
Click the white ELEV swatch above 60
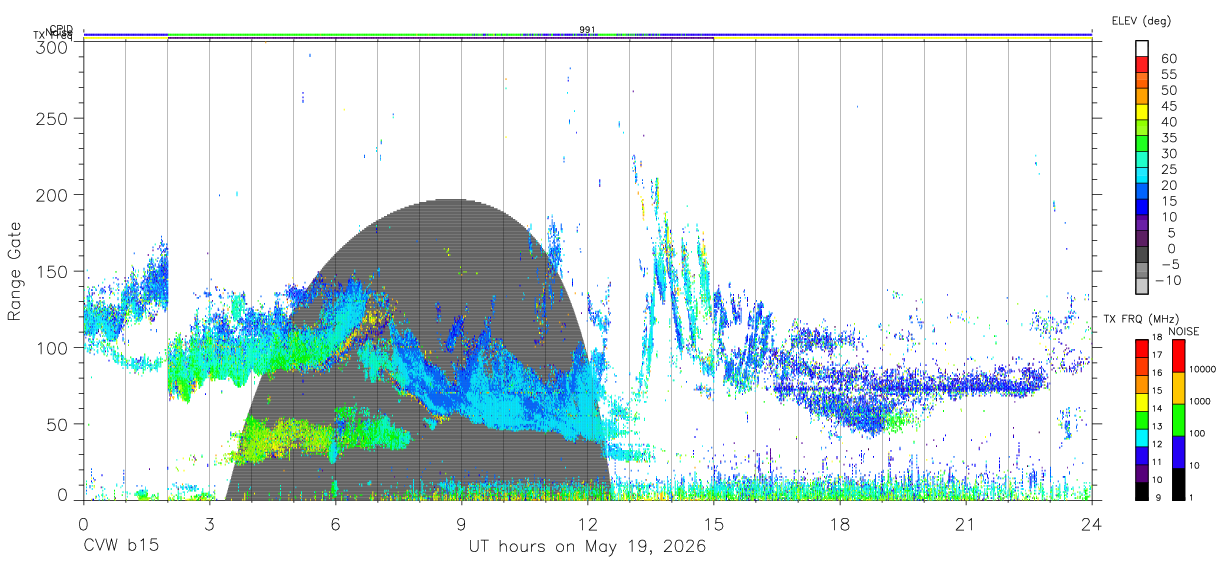pyautogui.click(x=1142, y=48)
